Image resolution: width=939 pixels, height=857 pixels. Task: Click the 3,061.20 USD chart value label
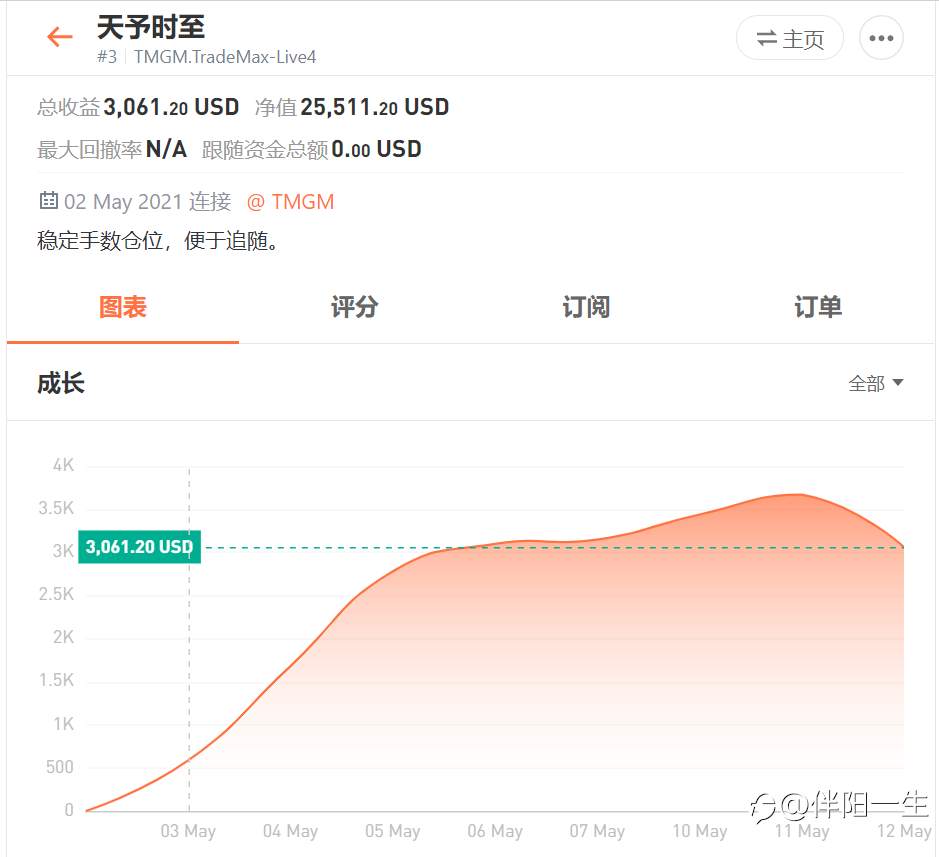140,547
